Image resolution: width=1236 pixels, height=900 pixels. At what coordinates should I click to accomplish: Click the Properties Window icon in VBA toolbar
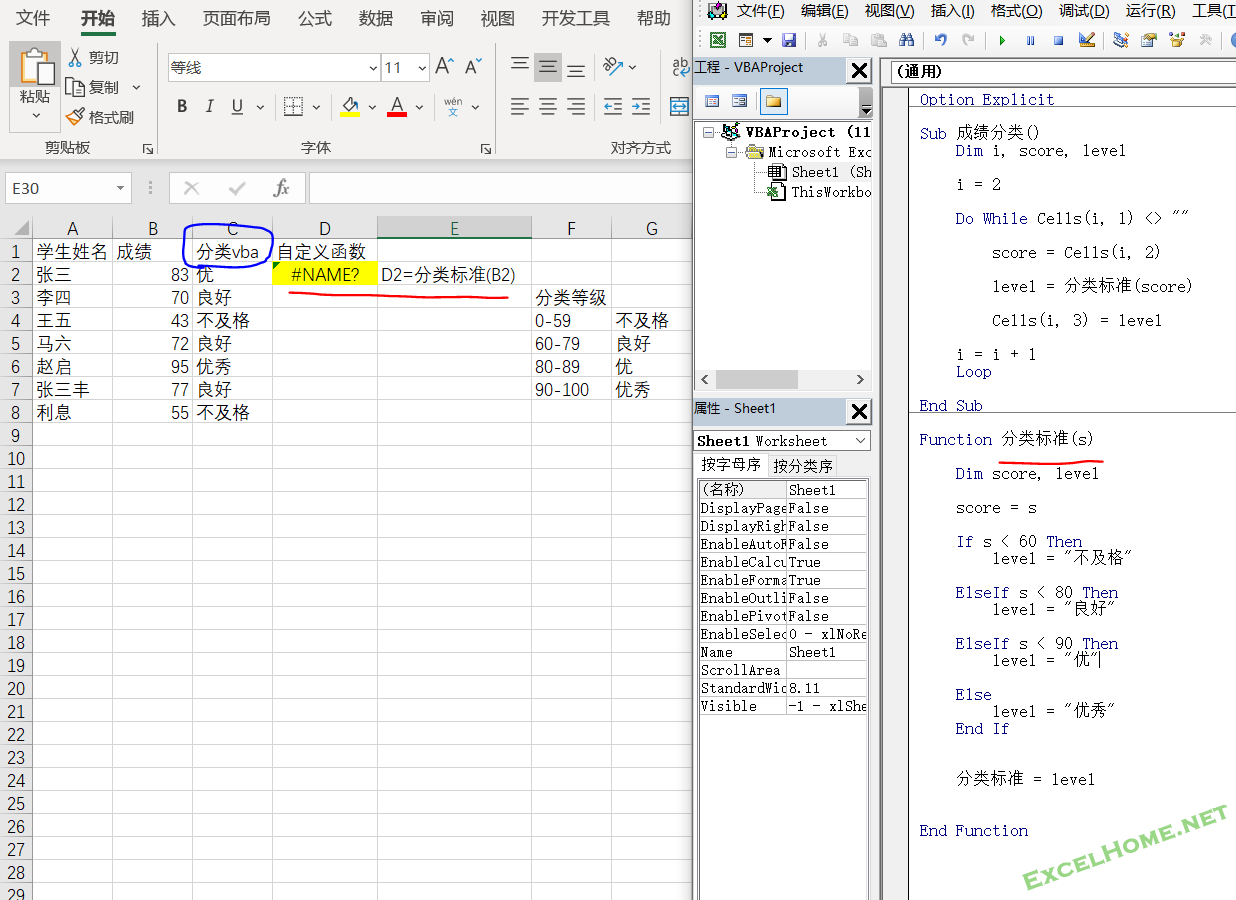click(x=1149, y=40)
